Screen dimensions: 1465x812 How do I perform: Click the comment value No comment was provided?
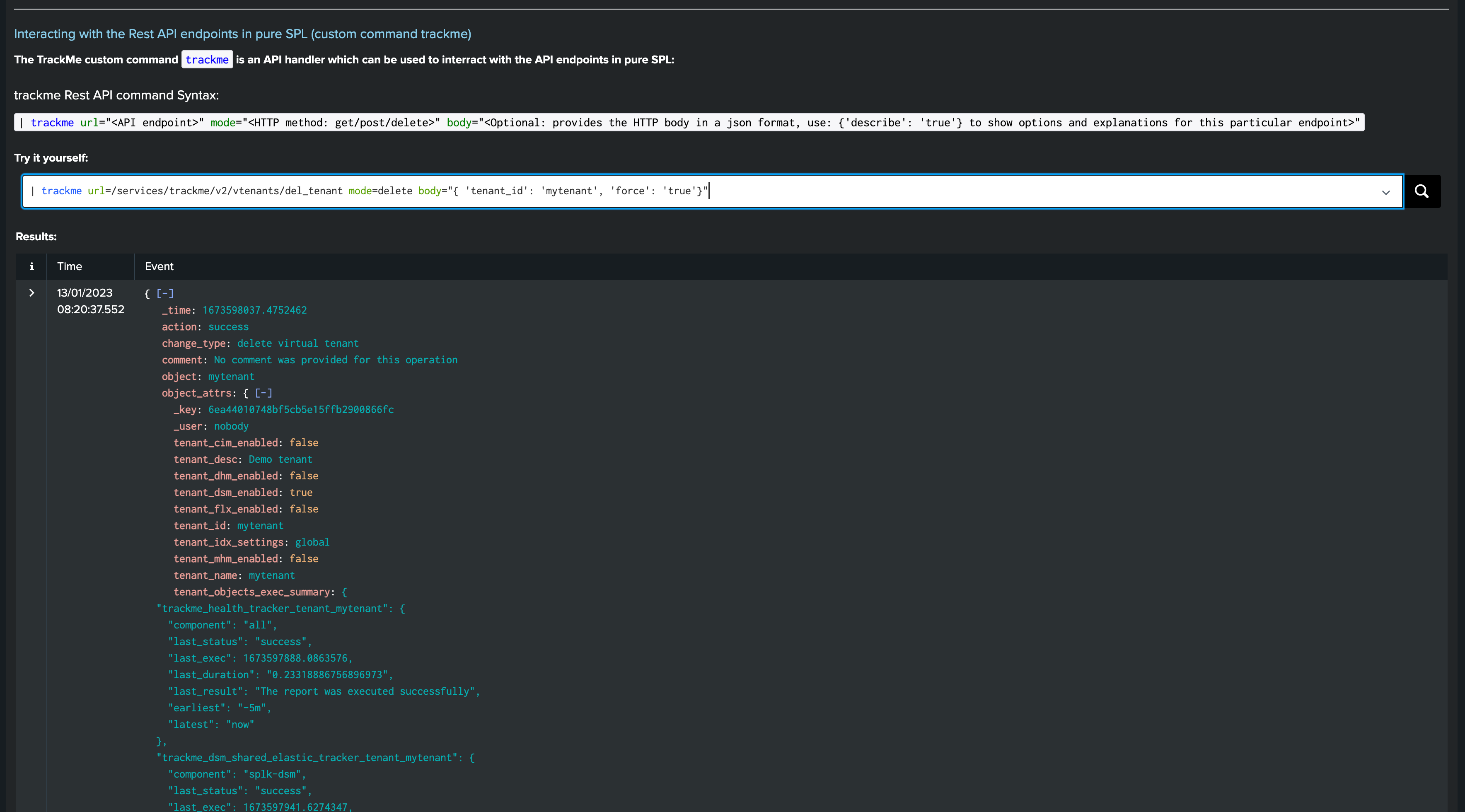(336, 360)
